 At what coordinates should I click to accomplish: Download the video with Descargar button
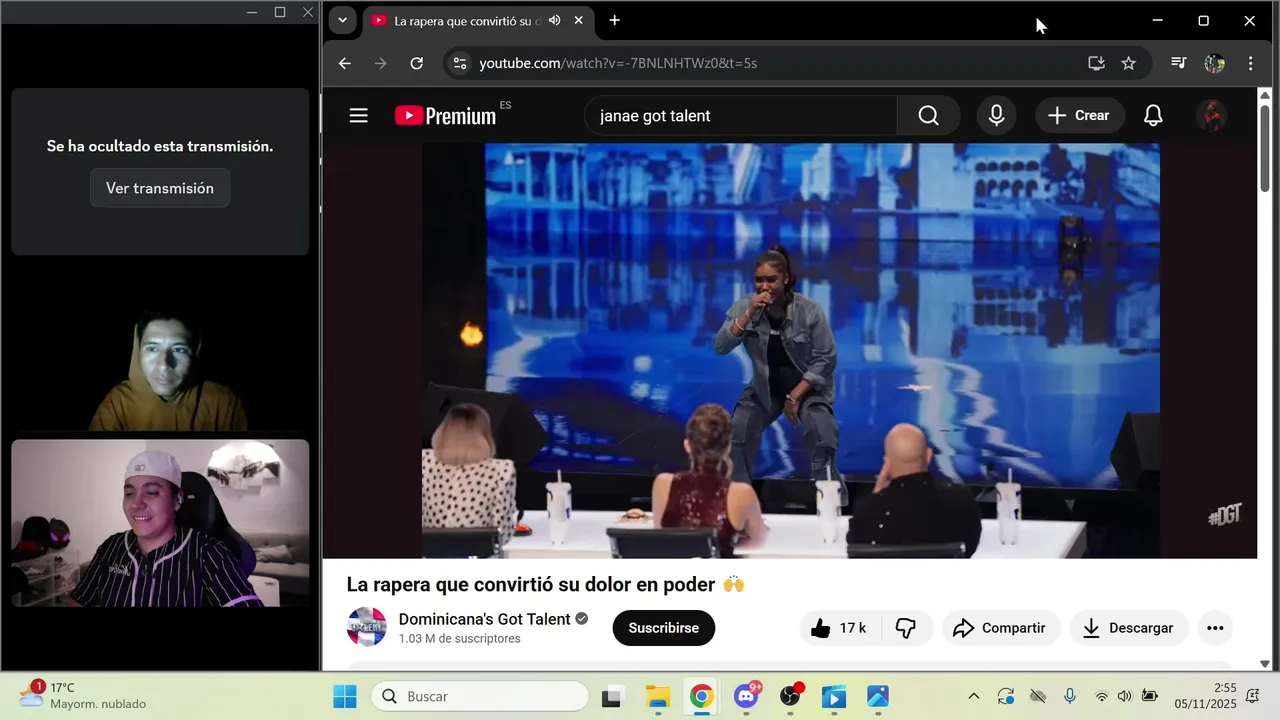point(1129,628)
